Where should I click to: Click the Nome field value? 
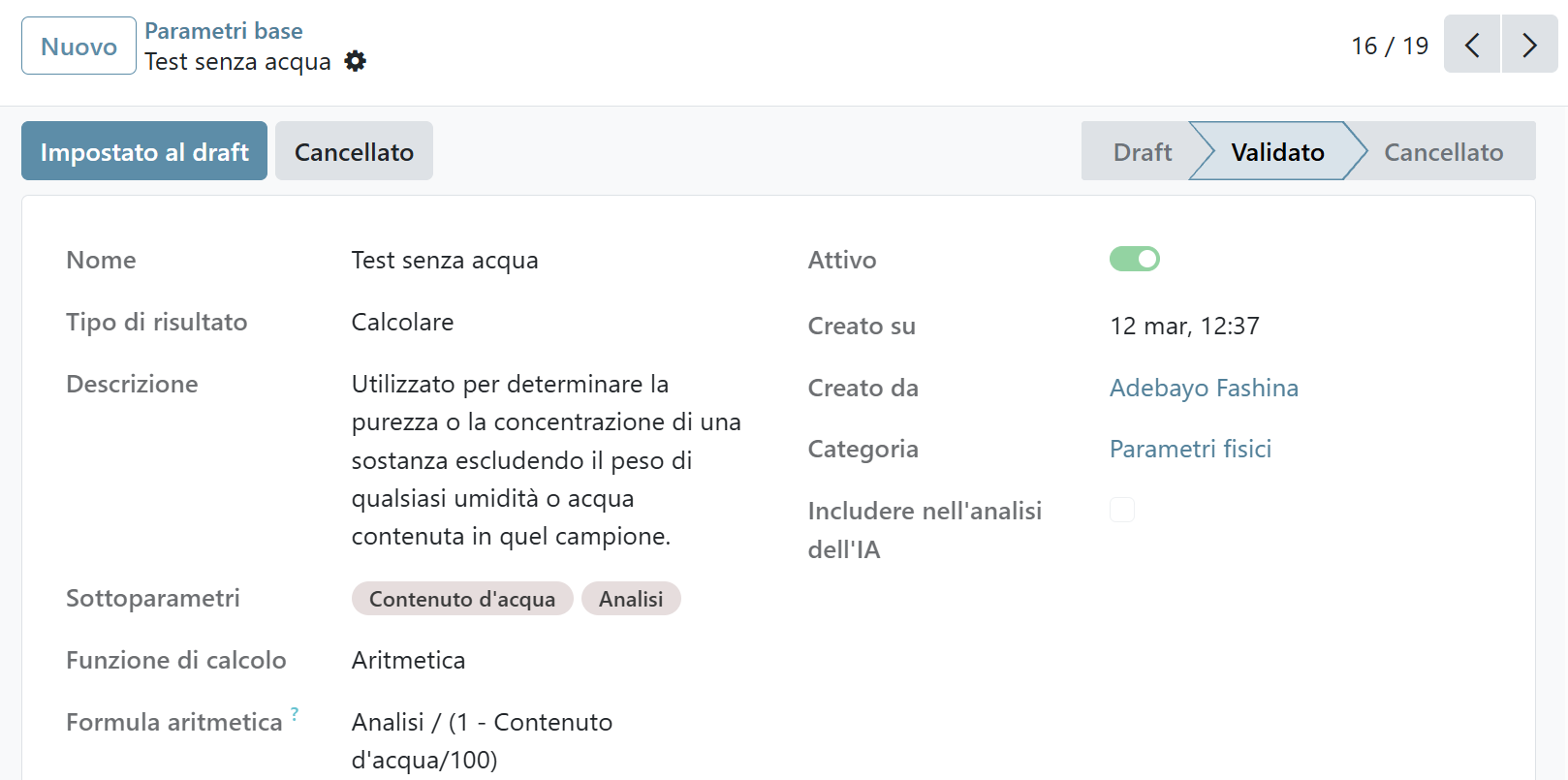click(x=444, y=260)
